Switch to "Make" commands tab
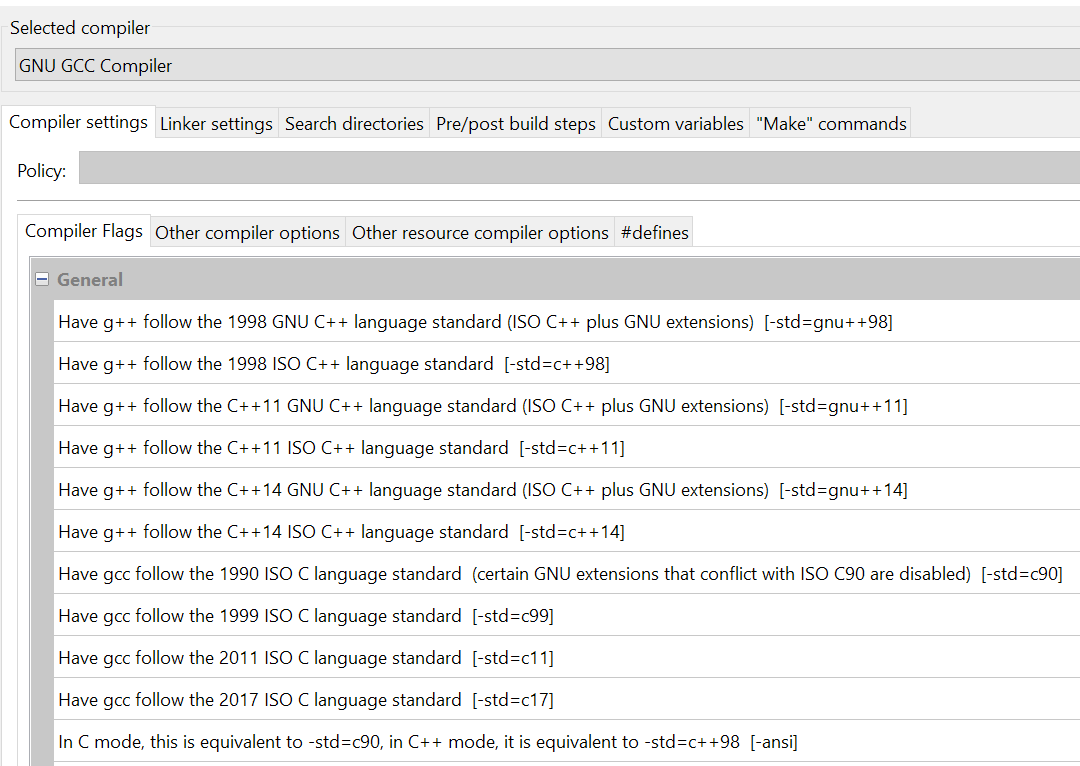 tap(831, 124)
